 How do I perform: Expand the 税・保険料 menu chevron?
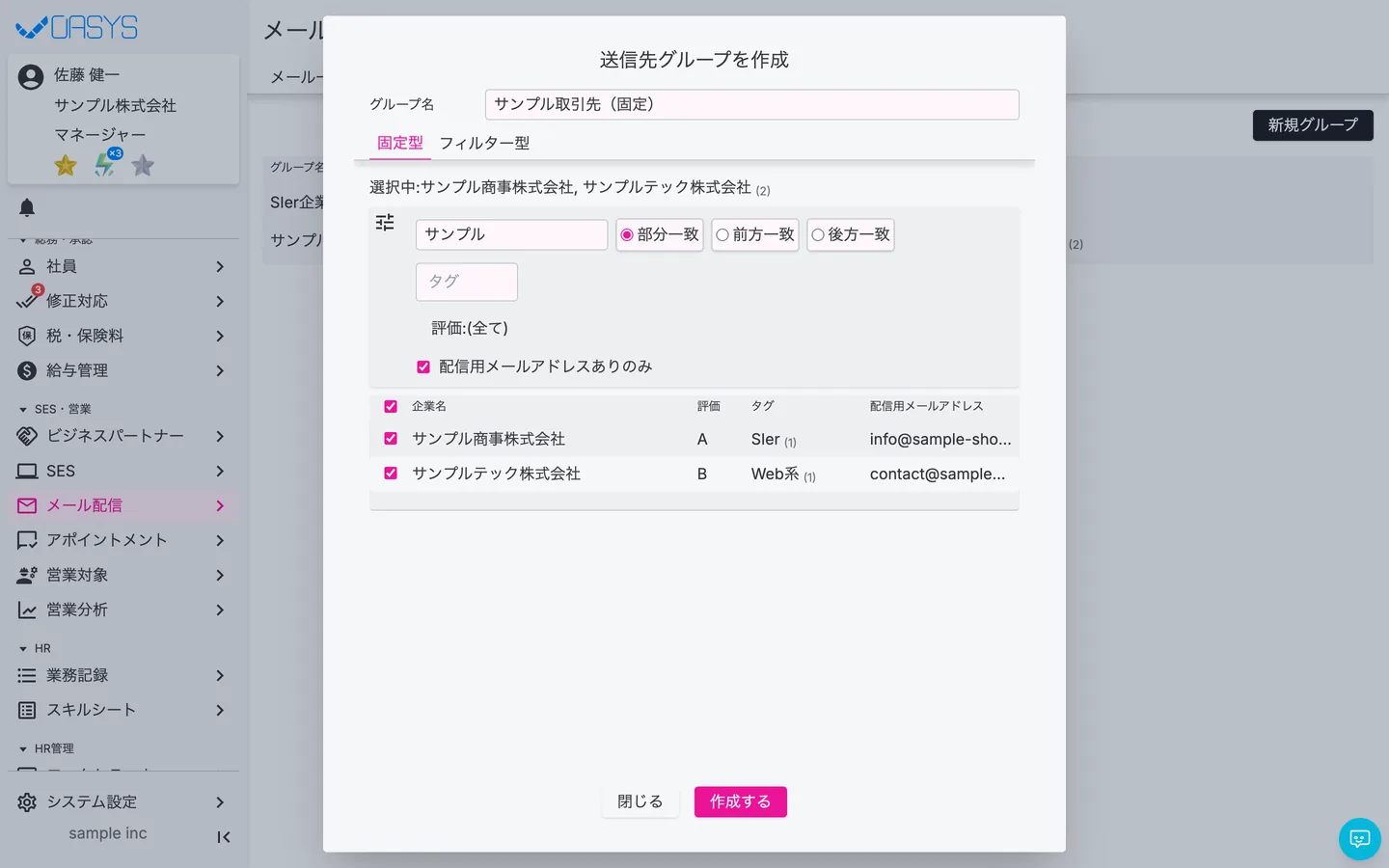[220, 336]
